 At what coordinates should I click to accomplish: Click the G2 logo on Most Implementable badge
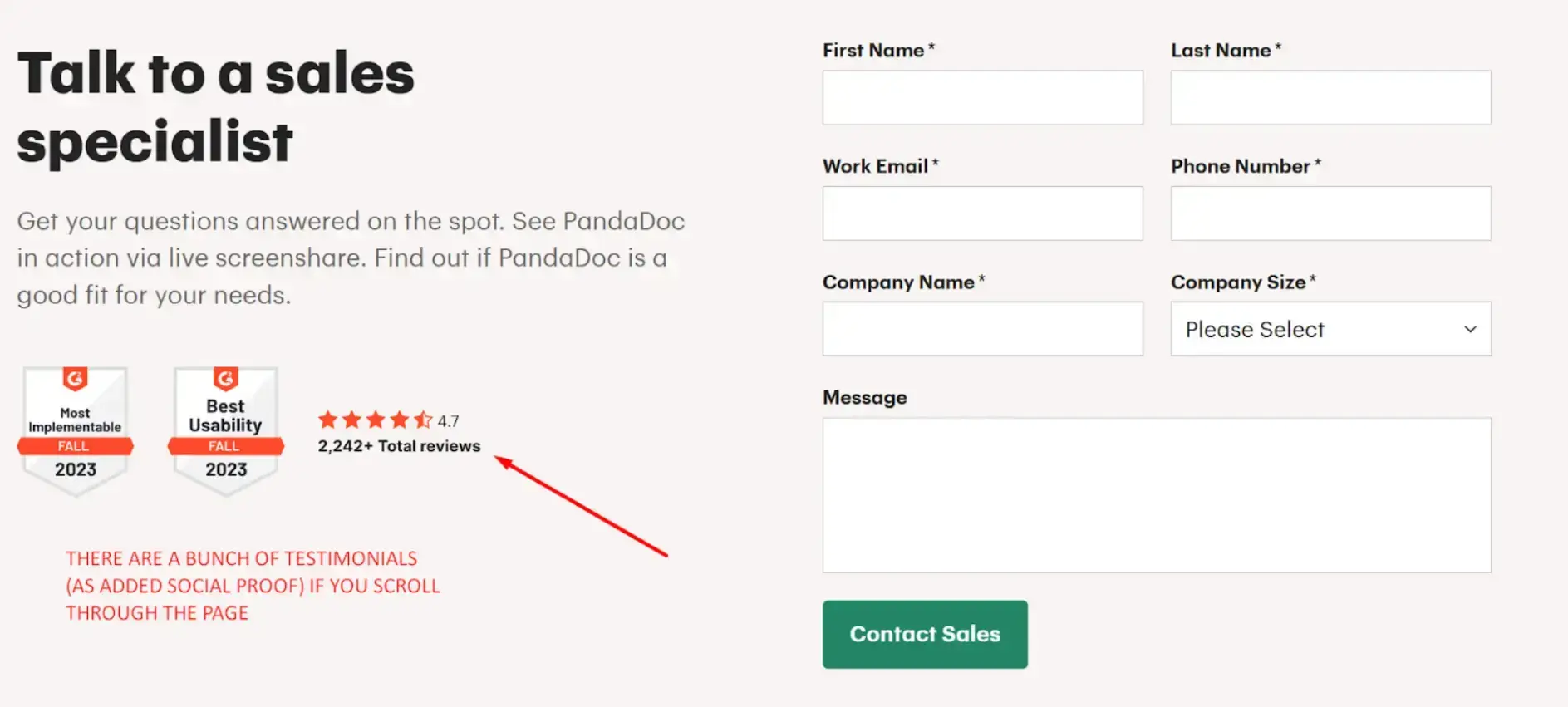coord(75,379)
